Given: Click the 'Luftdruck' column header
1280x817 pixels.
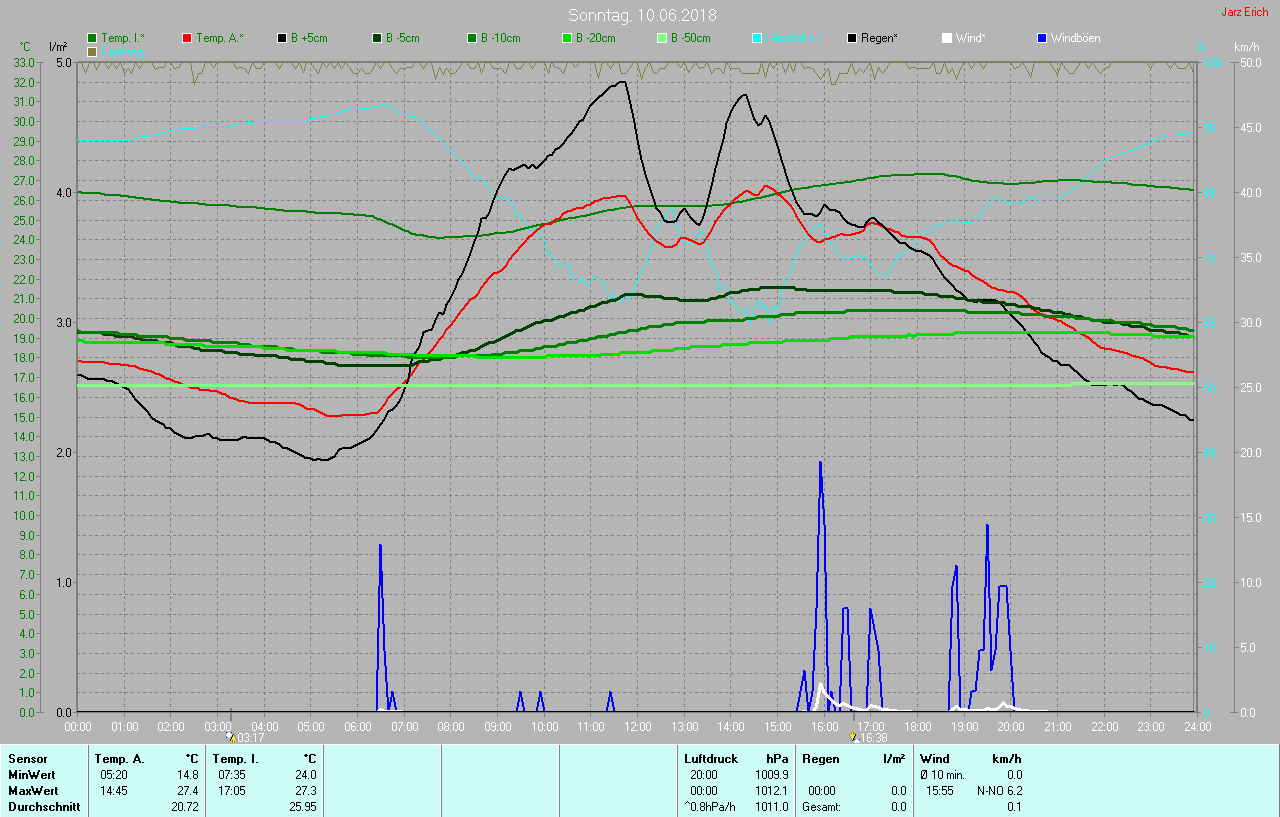Looking at the screenshot, I should pos(711,759).
